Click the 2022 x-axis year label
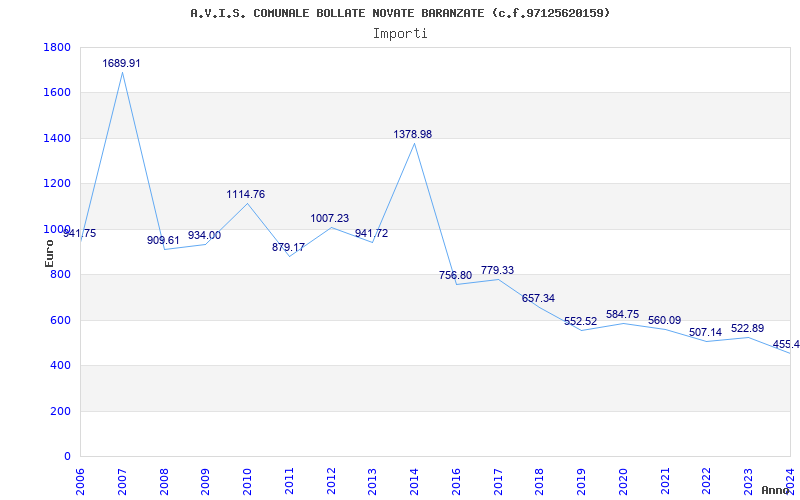 point(707,481)
